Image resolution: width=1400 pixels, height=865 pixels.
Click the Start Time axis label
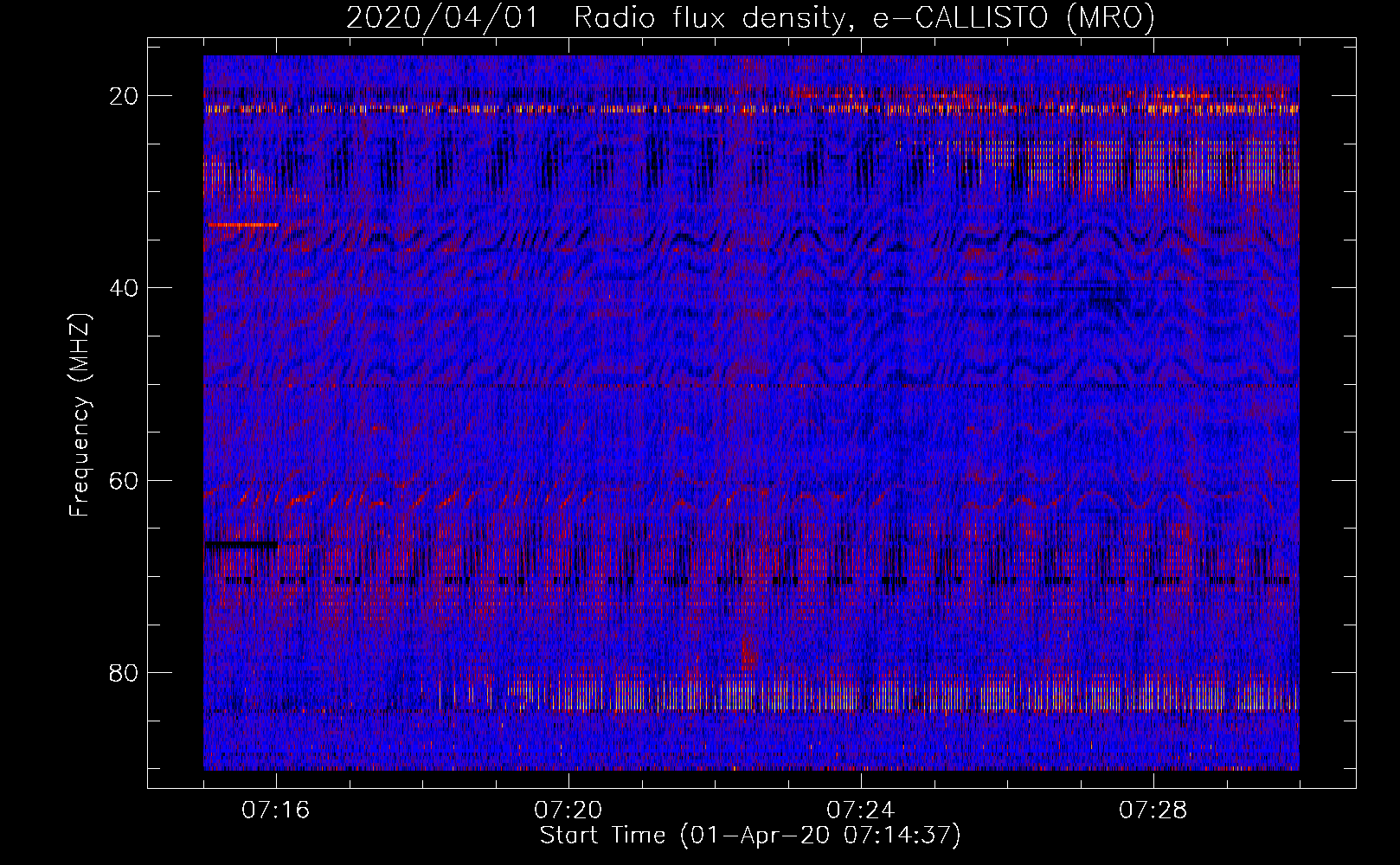click(750, 836)
